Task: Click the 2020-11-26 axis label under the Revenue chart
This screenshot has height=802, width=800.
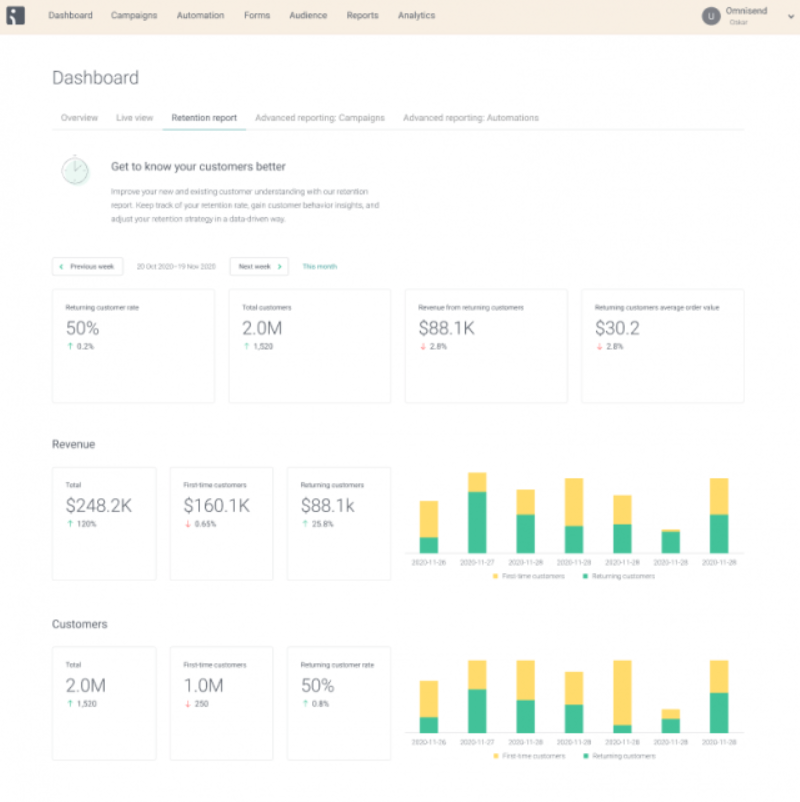Action: point(429,563)
